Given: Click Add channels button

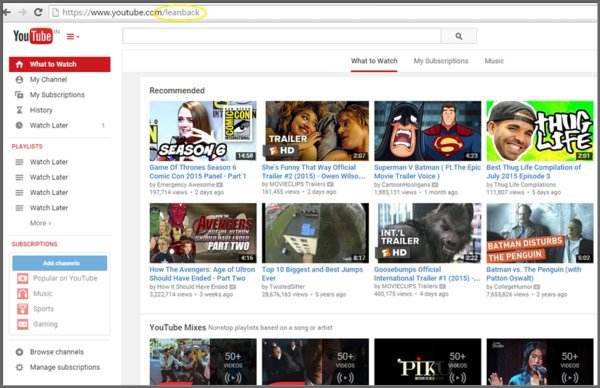Looking at the screenshot, I should tap(60, 263).
